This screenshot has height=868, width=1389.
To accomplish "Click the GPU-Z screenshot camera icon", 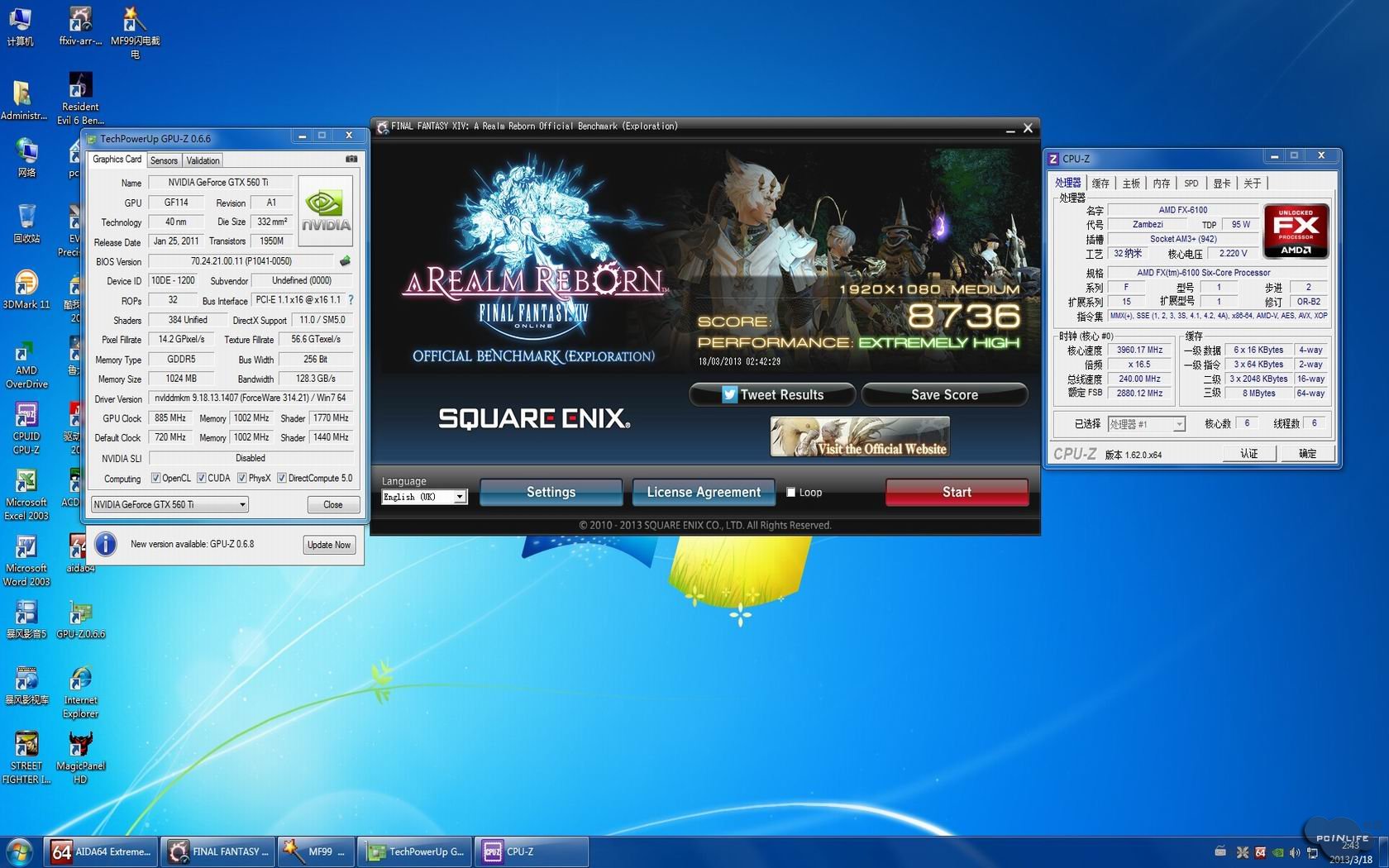I will 351,159.
